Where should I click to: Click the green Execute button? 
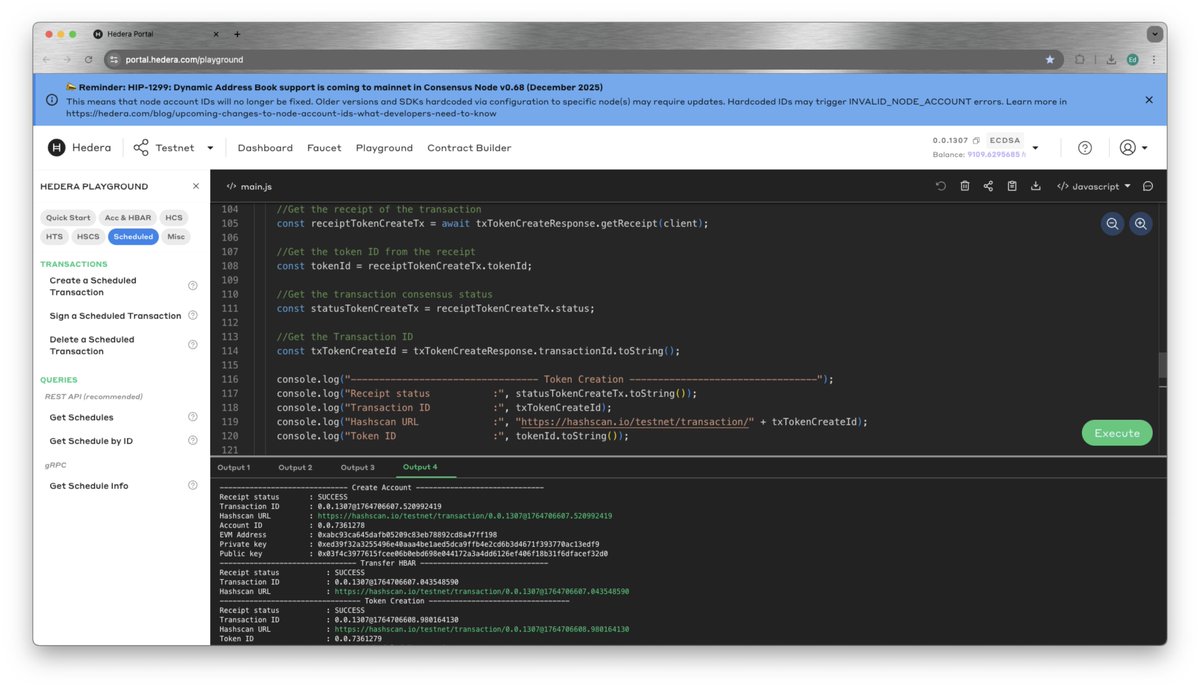(x=1117, y=433)
